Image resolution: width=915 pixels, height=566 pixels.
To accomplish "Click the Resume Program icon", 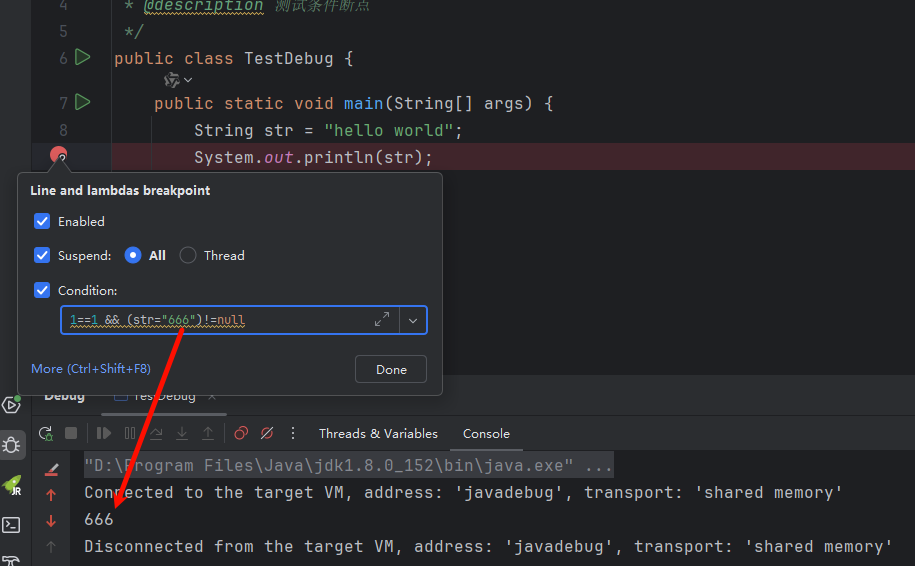I will (104, 433).
